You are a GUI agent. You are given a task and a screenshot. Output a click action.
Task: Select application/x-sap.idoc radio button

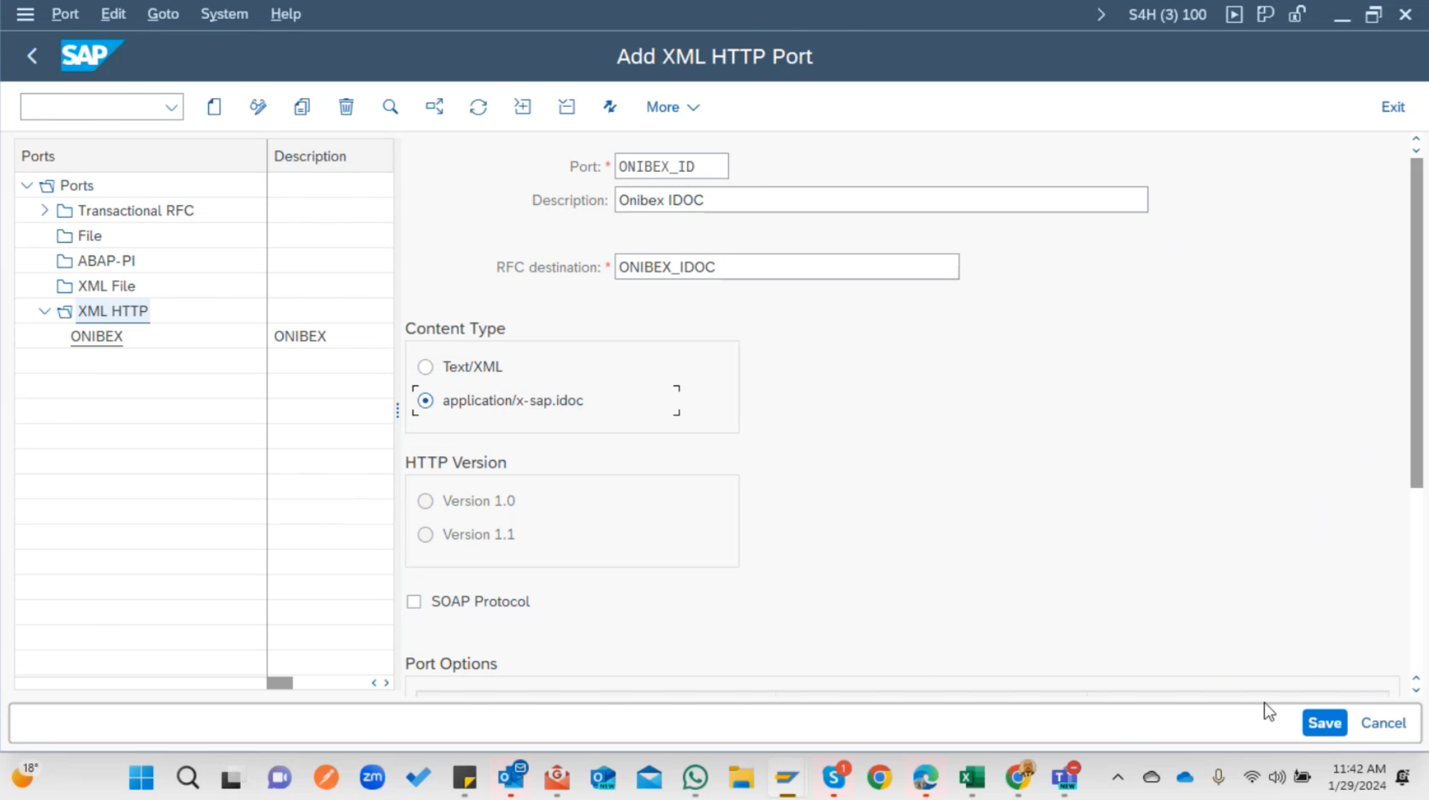426,400
